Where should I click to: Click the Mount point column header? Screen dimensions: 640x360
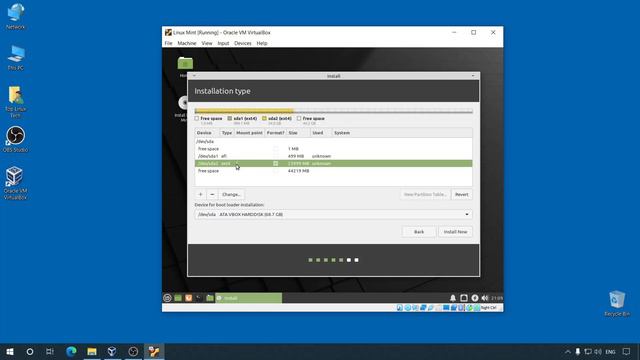[249, 133]
